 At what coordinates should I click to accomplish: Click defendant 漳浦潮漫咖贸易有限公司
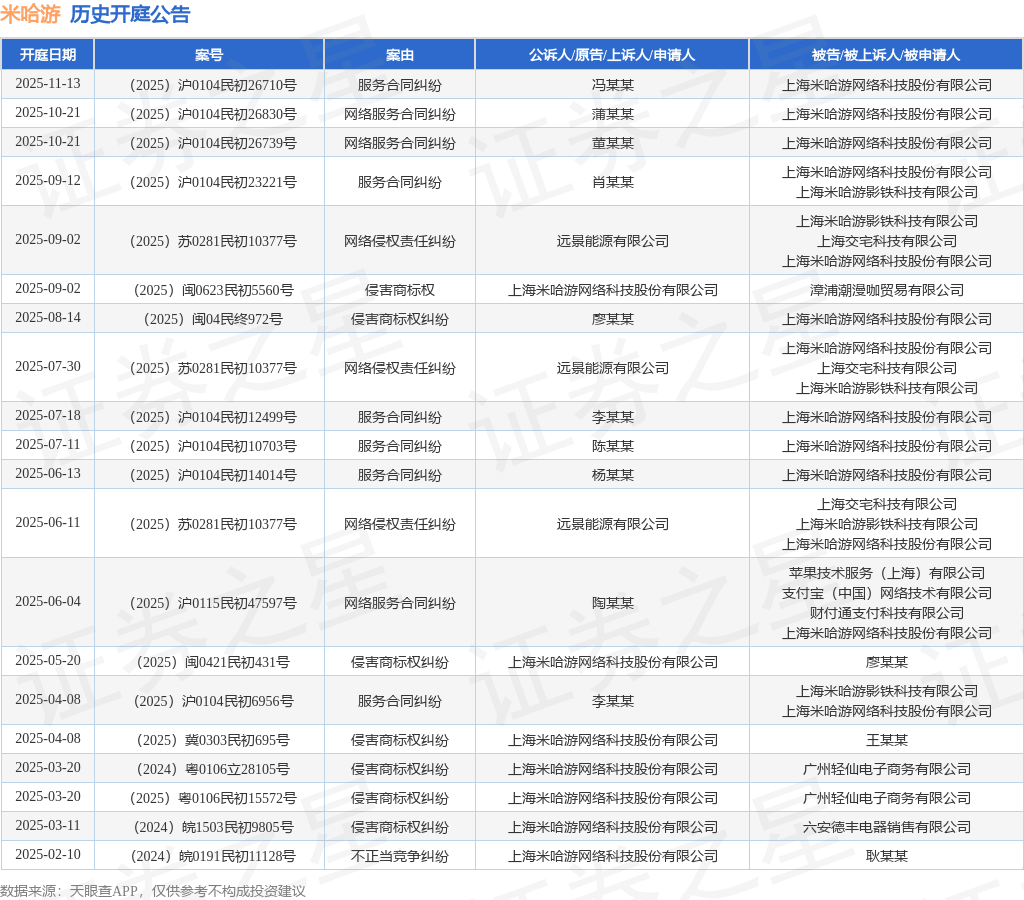(886, 290)
